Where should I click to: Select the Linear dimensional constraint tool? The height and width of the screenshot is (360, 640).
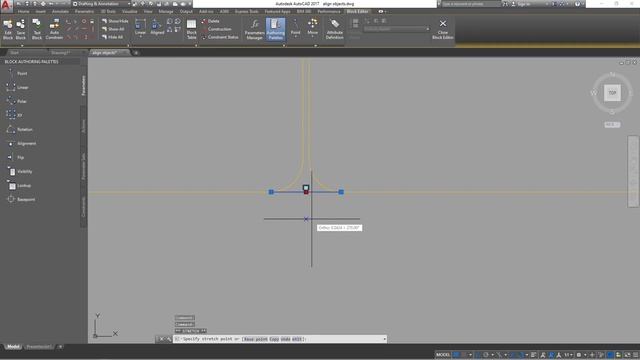(x=140, y=27)
